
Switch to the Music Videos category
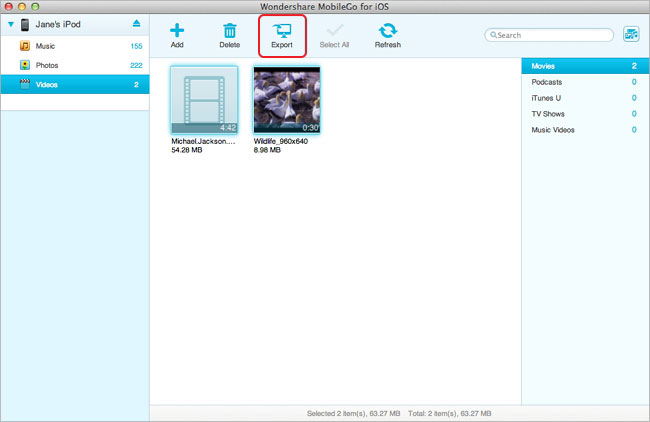pyautogui.click(x=585, y=130)
